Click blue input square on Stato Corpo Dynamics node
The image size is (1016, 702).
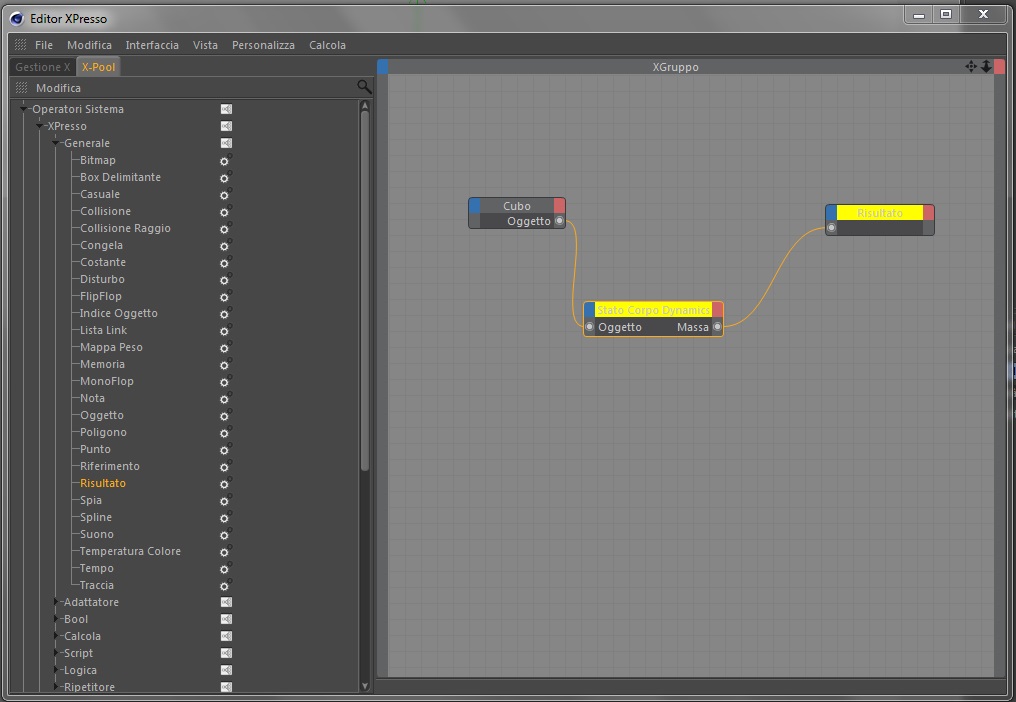coord(589,310)
